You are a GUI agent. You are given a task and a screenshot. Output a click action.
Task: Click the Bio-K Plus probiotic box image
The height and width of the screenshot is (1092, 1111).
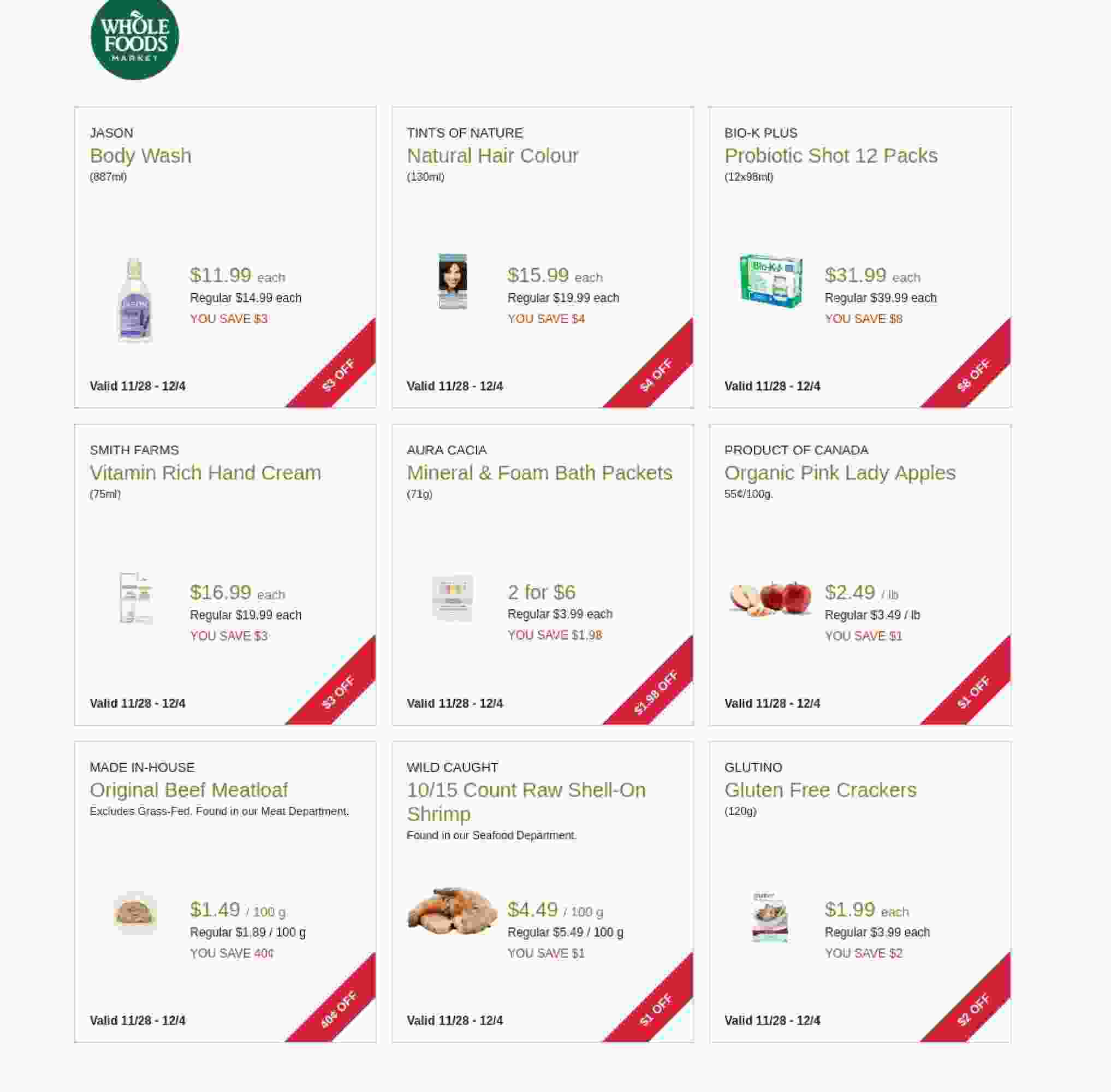[x=770, y=281]
